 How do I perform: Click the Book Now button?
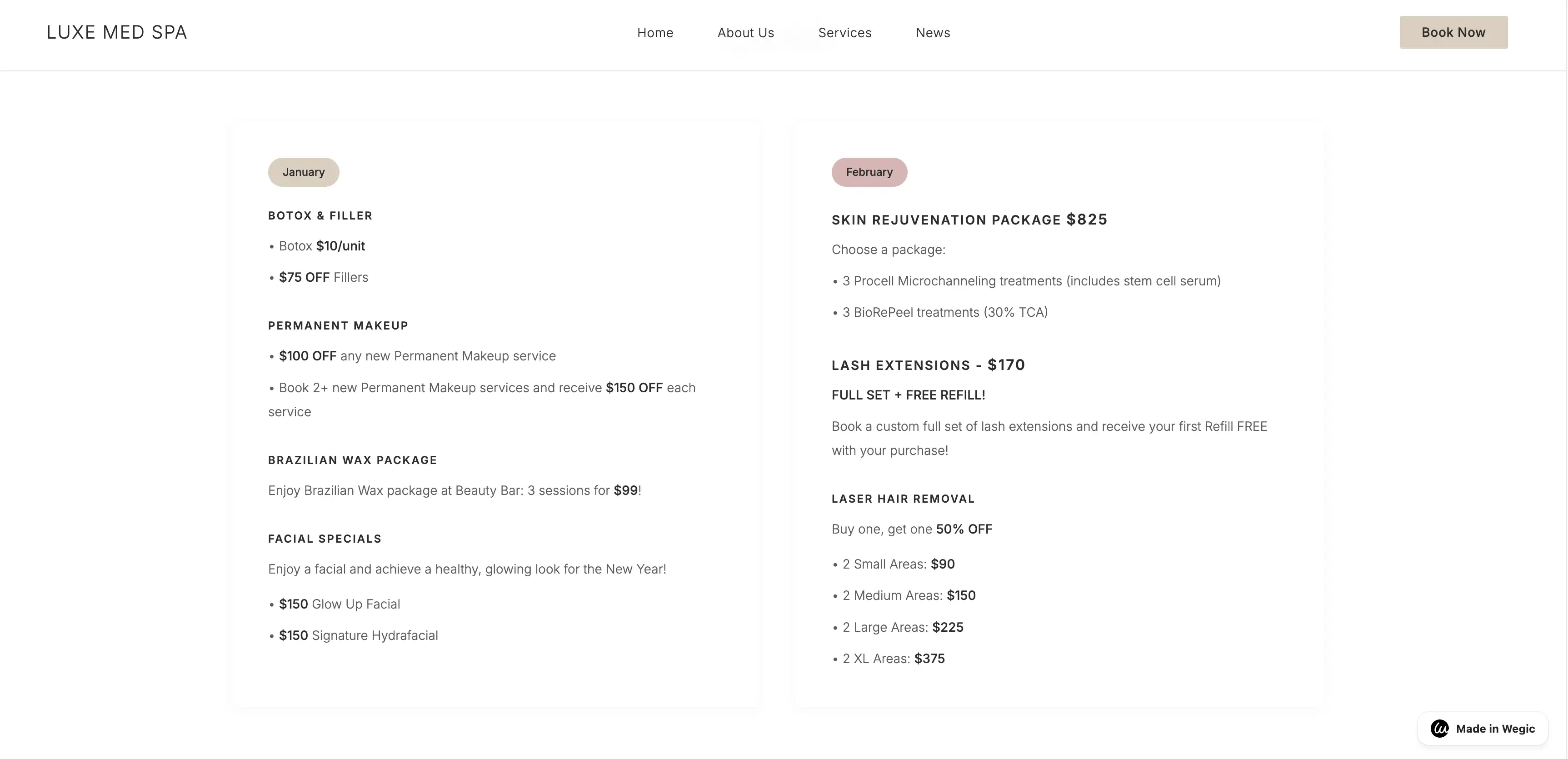coord(1453,32)
